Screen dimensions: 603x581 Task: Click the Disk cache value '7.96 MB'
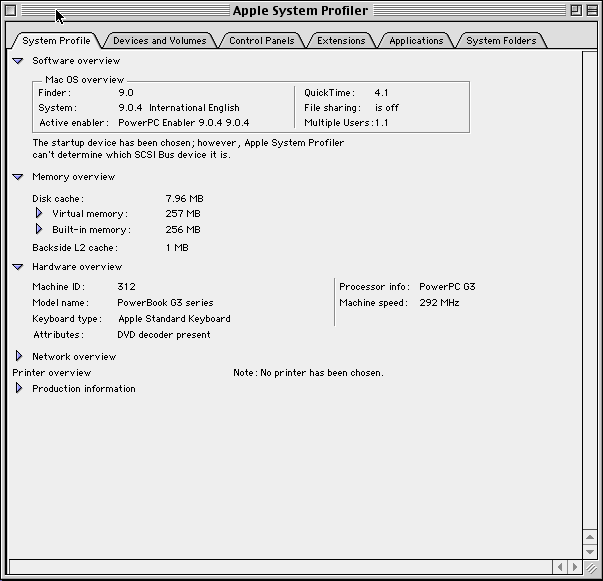point(185,198)
